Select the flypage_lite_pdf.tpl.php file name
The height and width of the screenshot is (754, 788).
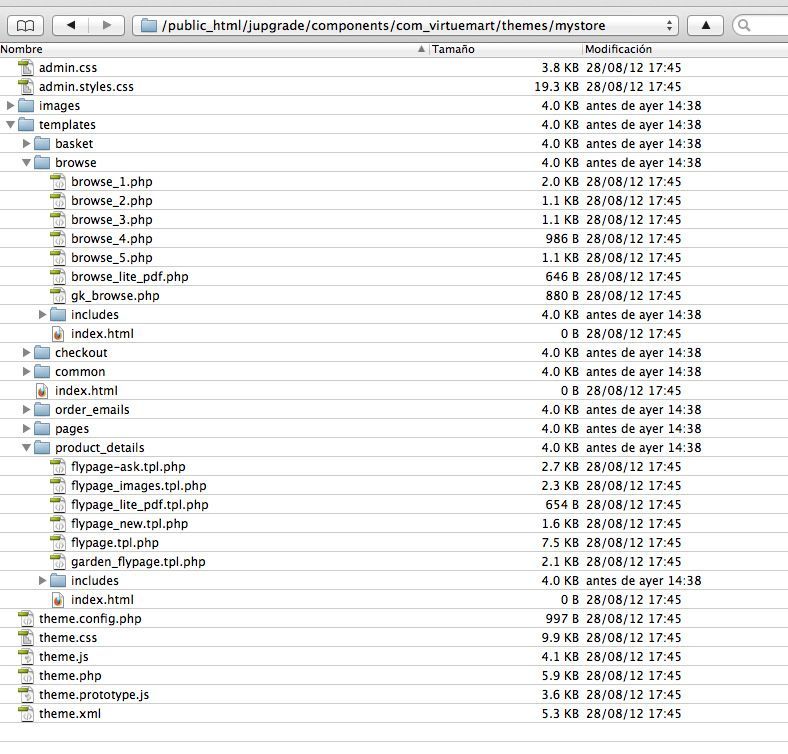click(140, 505)
